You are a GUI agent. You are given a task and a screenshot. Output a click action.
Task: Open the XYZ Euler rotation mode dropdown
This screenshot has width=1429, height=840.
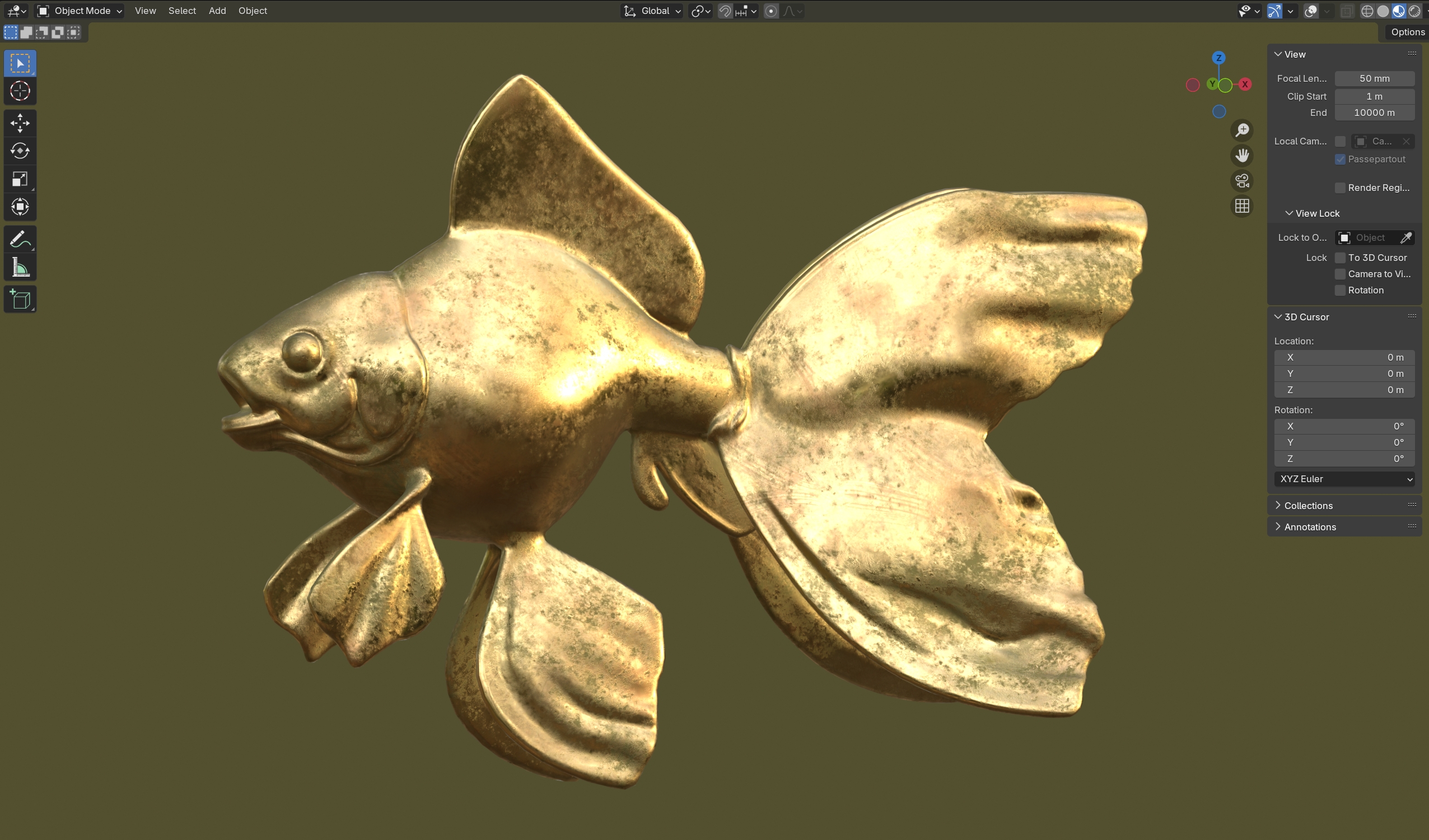[1344, 479]
